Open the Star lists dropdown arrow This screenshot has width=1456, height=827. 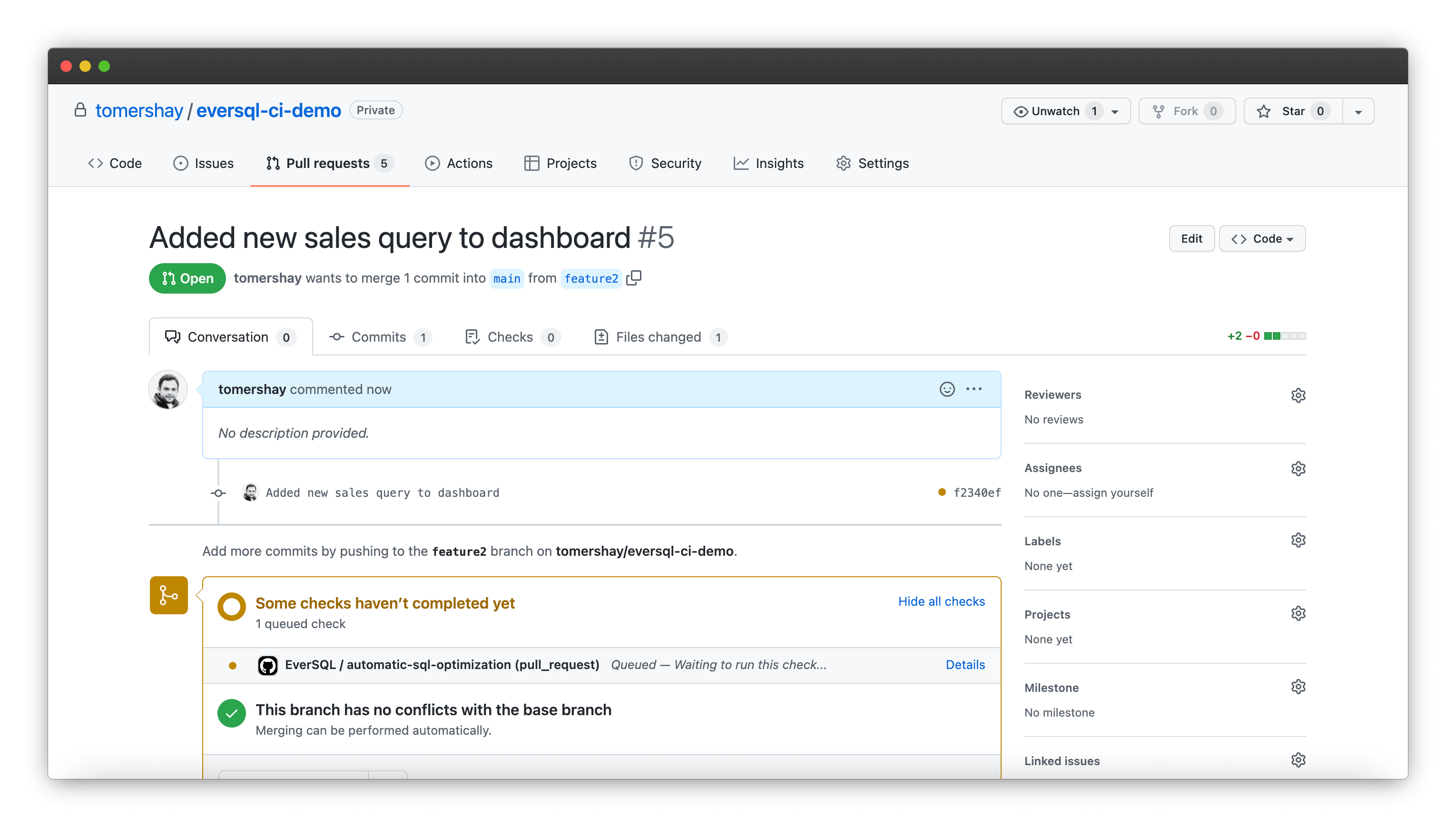click(x=1358, y=112)
